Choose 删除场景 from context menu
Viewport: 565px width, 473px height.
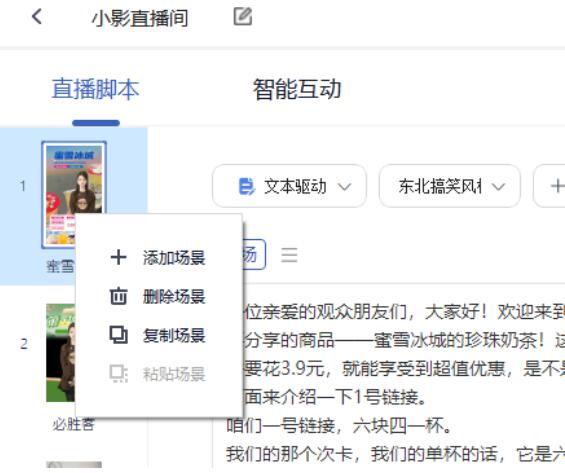click(x=158, y=296)
